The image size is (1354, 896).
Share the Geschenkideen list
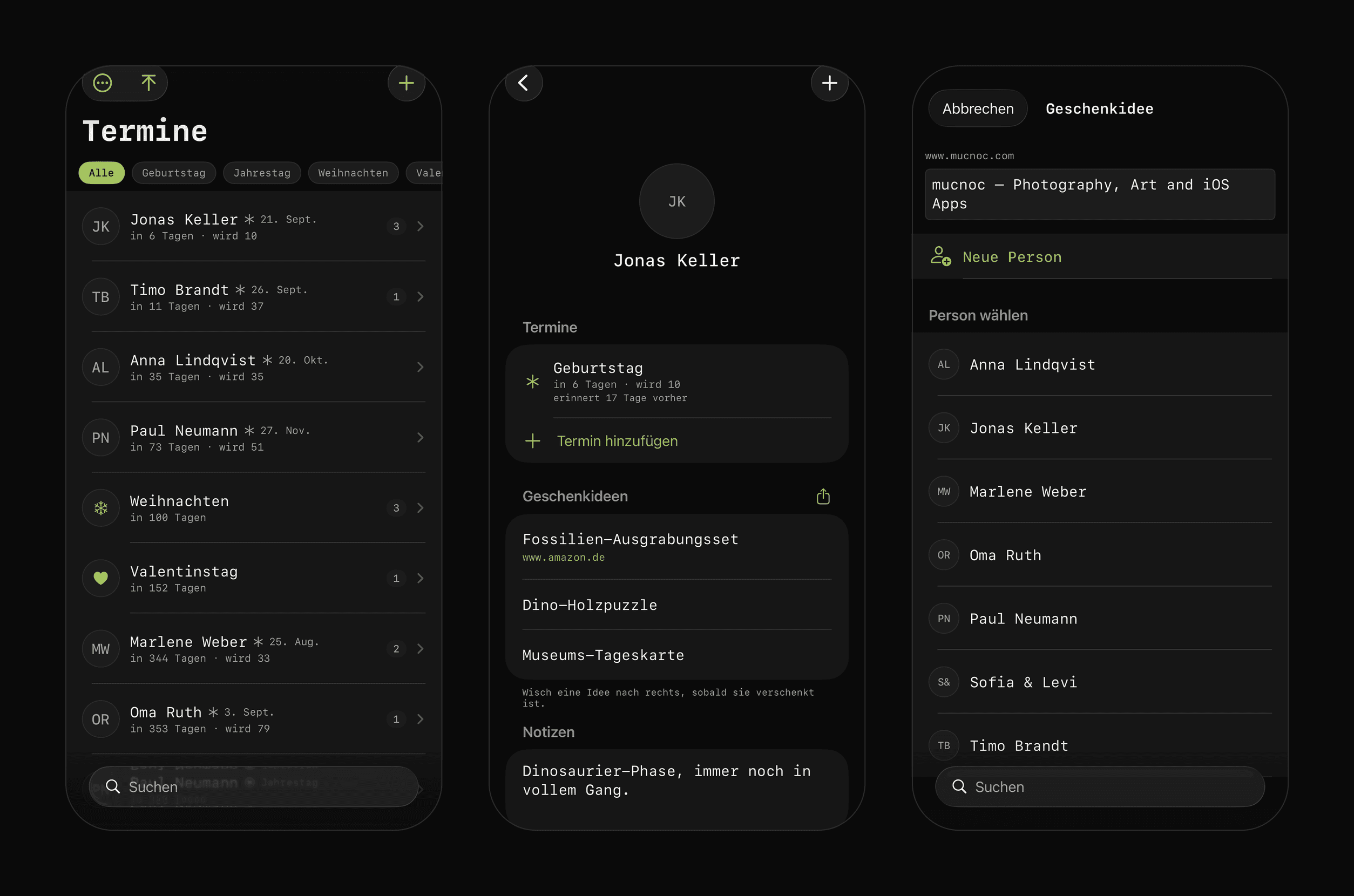tap(823, 496)
